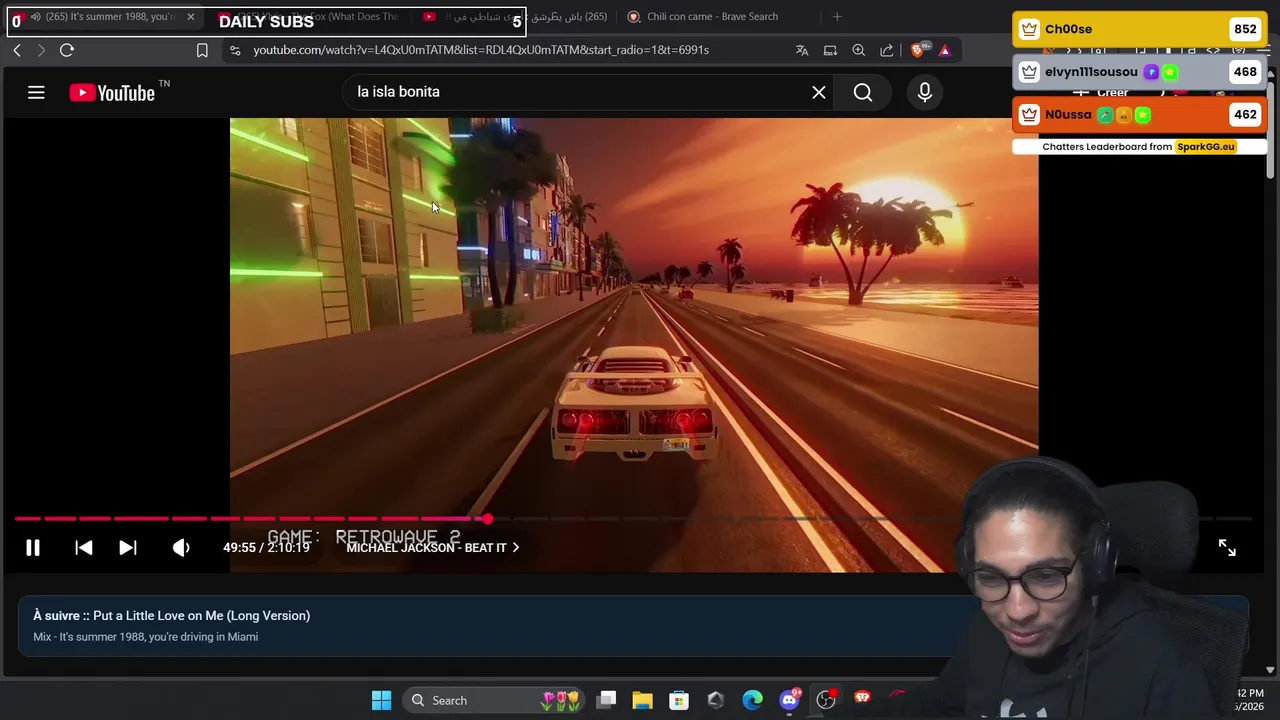The height and width of the screenshot is (720, 1280).
Task: Open Windows Start menu
Action: [x=381, y=700]
